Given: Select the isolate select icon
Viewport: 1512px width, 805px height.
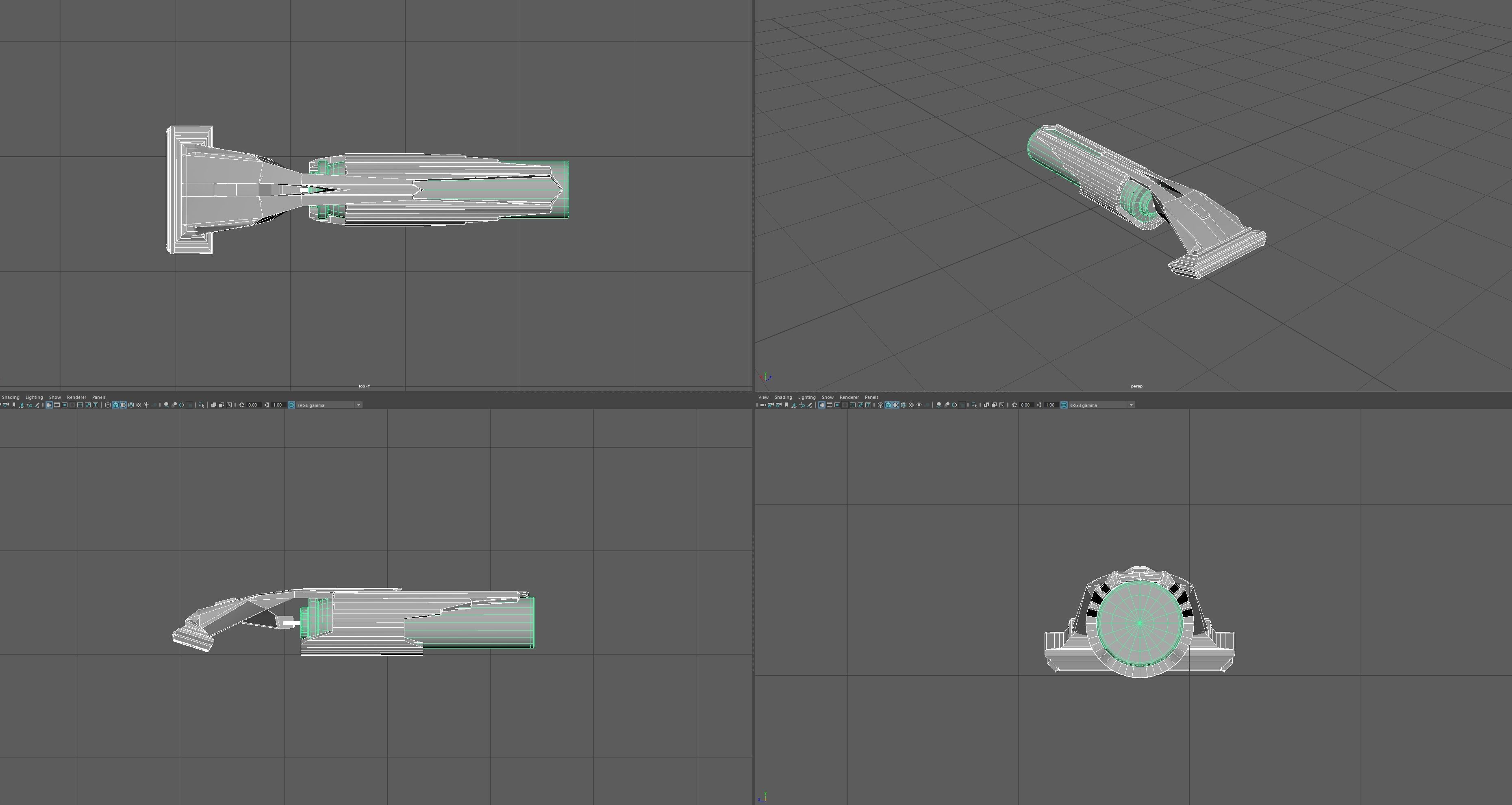Looking at the screenshot, I should (x=202, y=405).
